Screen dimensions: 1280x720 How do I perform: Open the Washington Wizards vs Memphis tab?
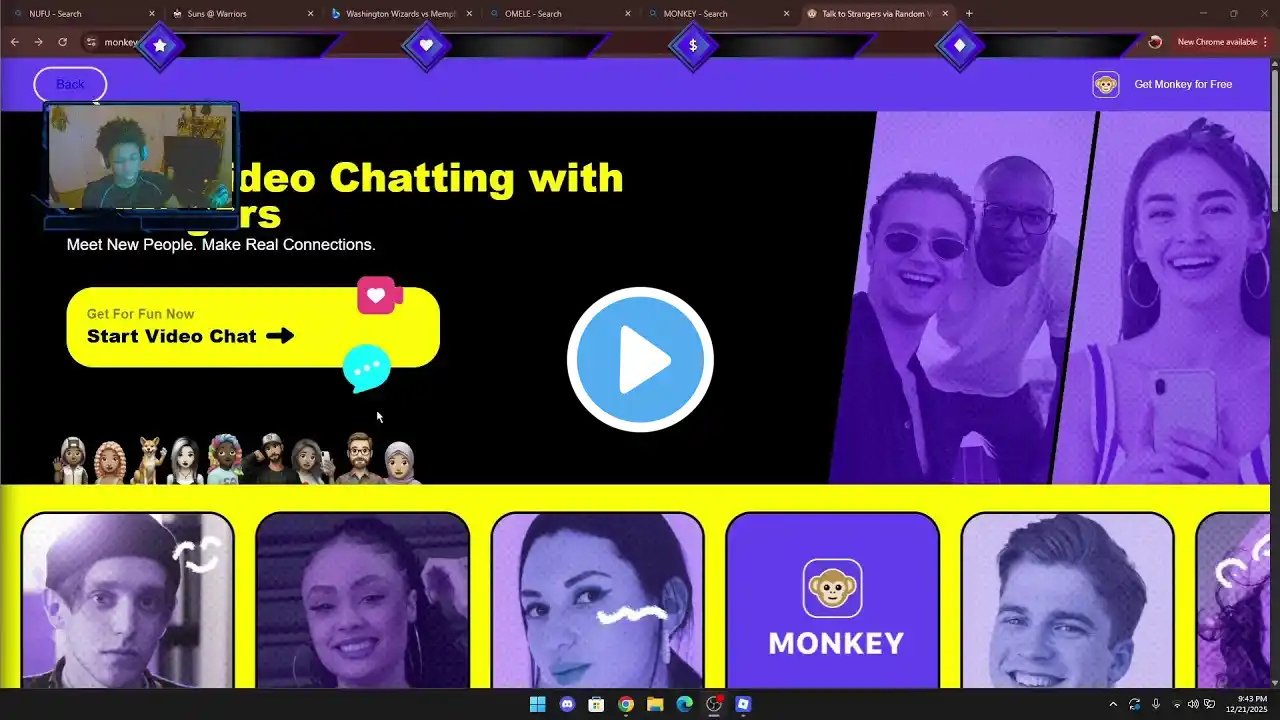click(400, 14)
